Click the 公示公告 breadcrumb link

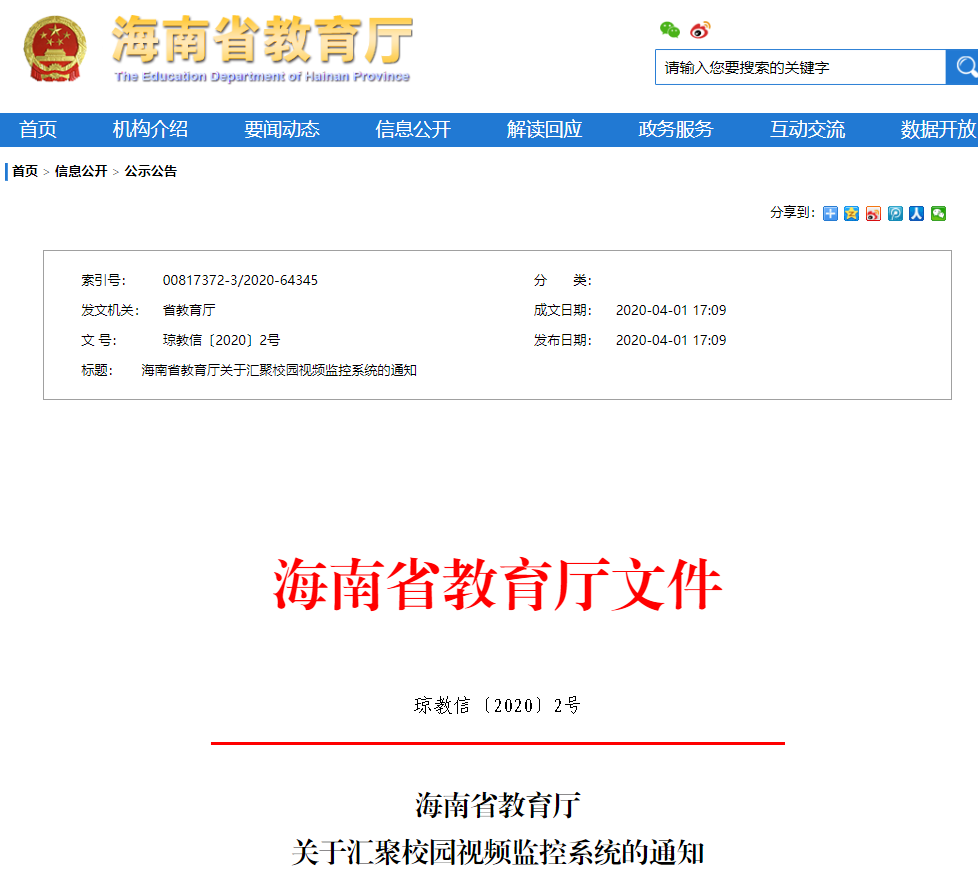150,171
